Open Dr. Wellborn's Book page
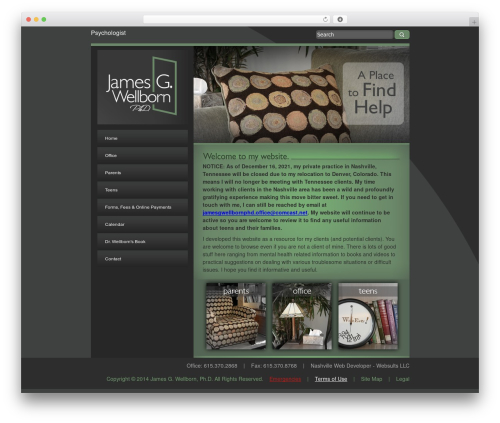Viewport: 500px width, 423px height. (142, 241)
